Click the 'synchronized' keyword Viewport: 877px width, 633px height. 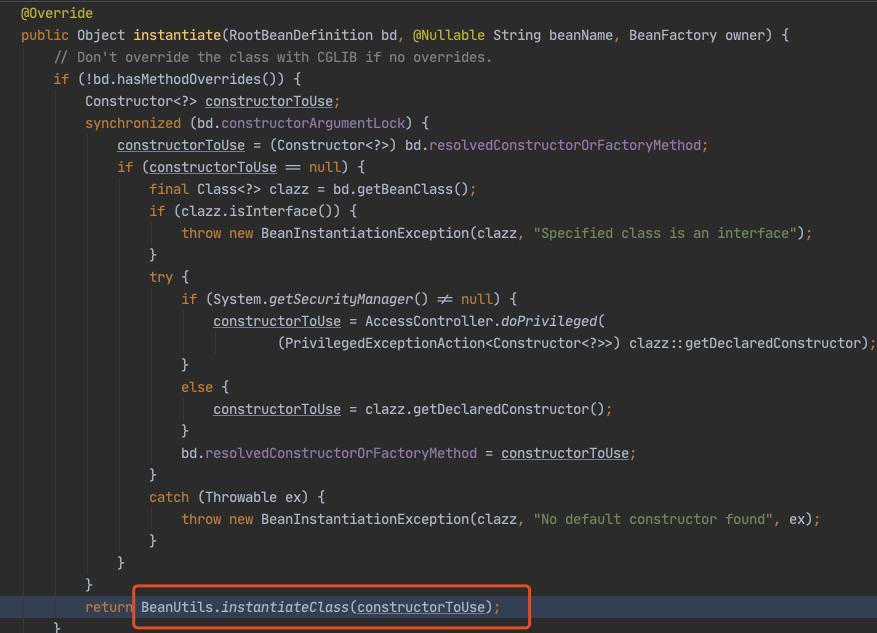click(x=133, y=123)
